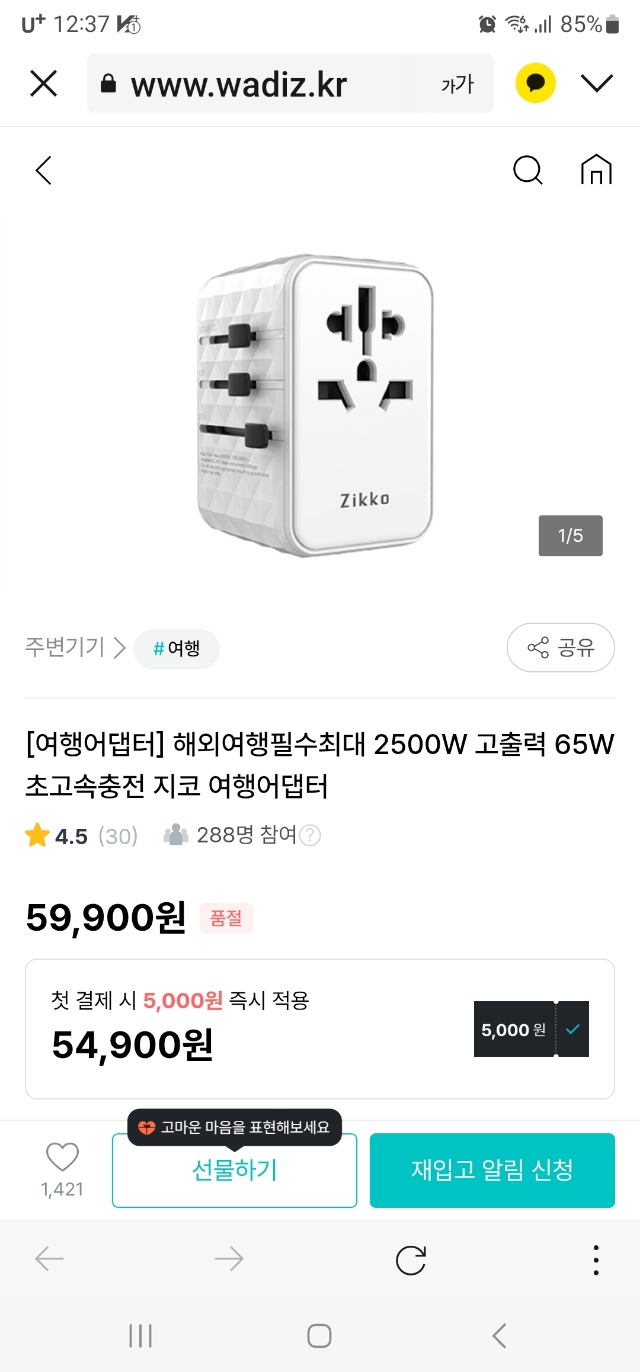Open the search magnifier icon

[527, 171]
